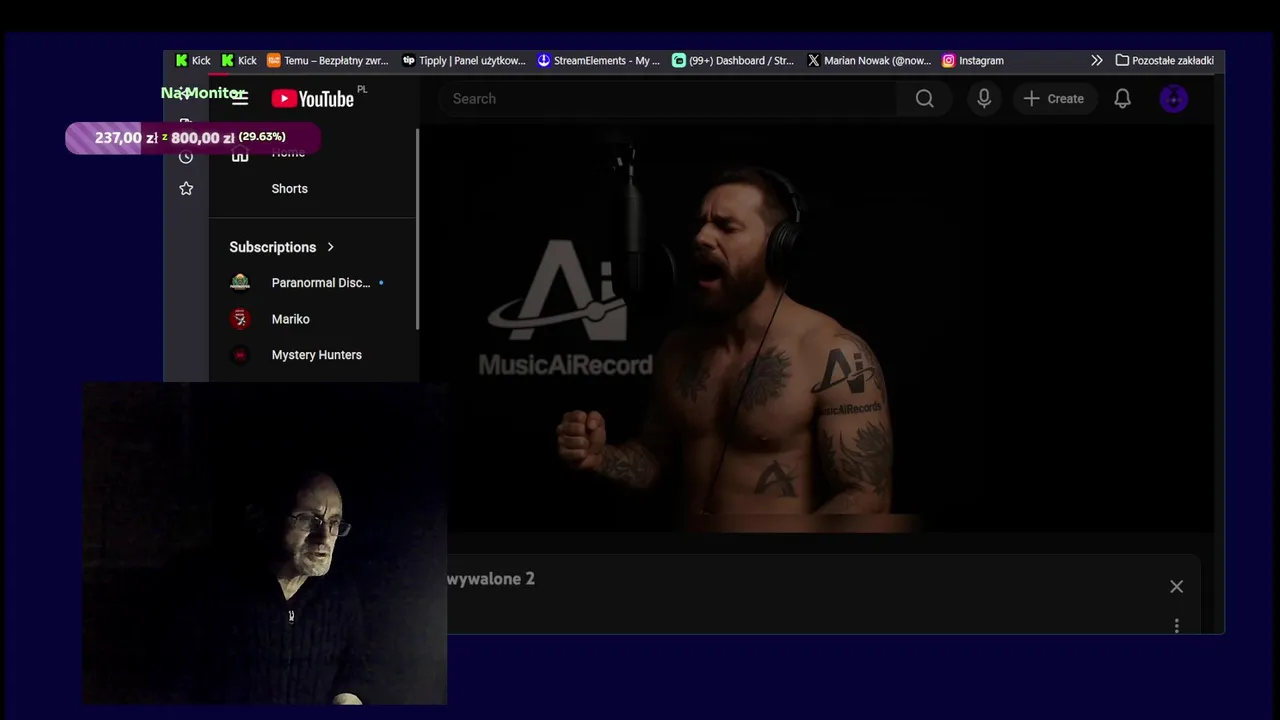Click the Create button
Image resolution: width=1280 pixels, height=720 pixels.
tap(1054, 98)
